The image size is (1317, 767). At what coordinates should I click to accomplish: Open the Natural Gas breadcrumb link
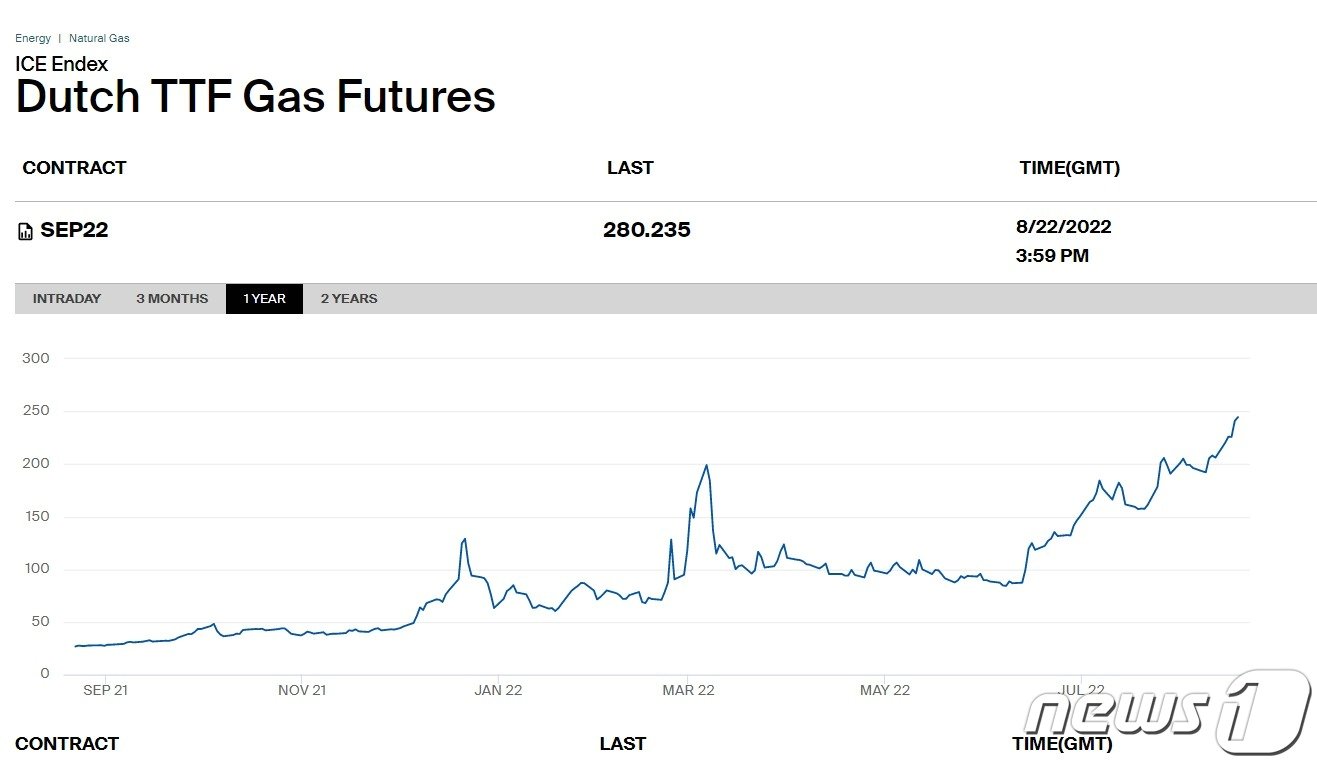click(99, 38)
